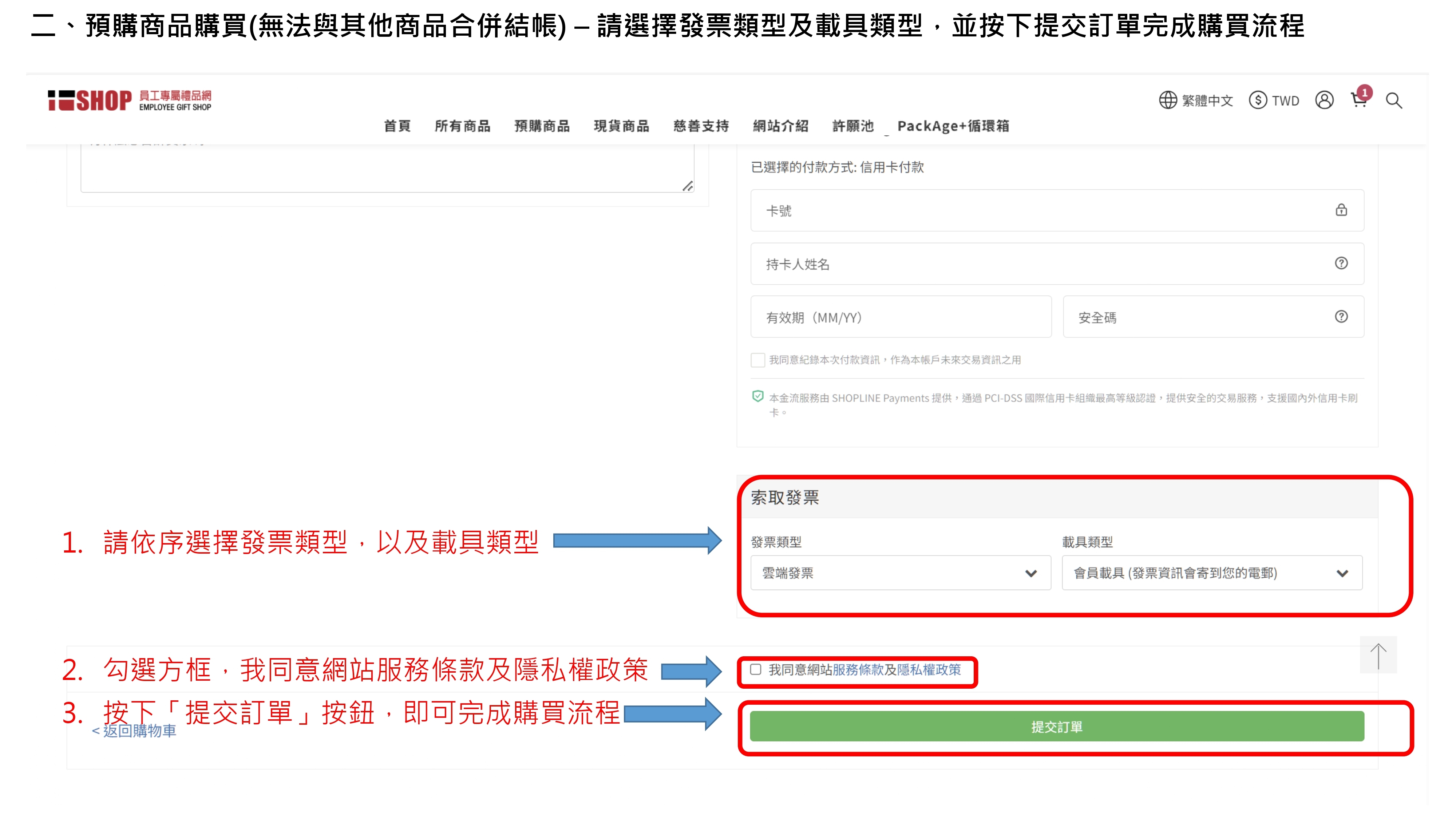Viewport: 1456px width, 819px height.
Task: Click the 繁體中文 language label
Action: 1207,100
